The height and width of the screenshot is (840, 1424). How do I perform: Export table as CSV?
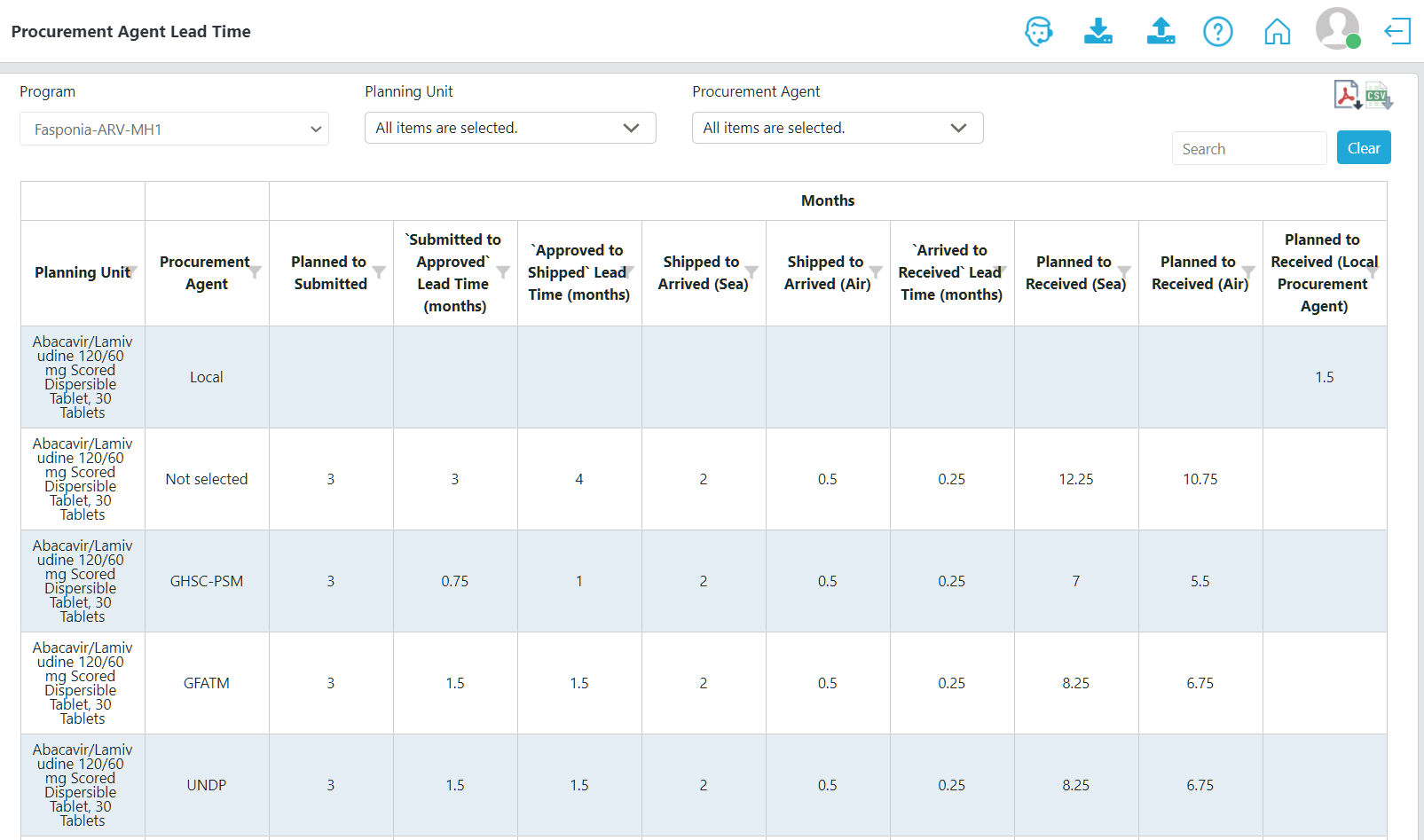(1379, 95)
